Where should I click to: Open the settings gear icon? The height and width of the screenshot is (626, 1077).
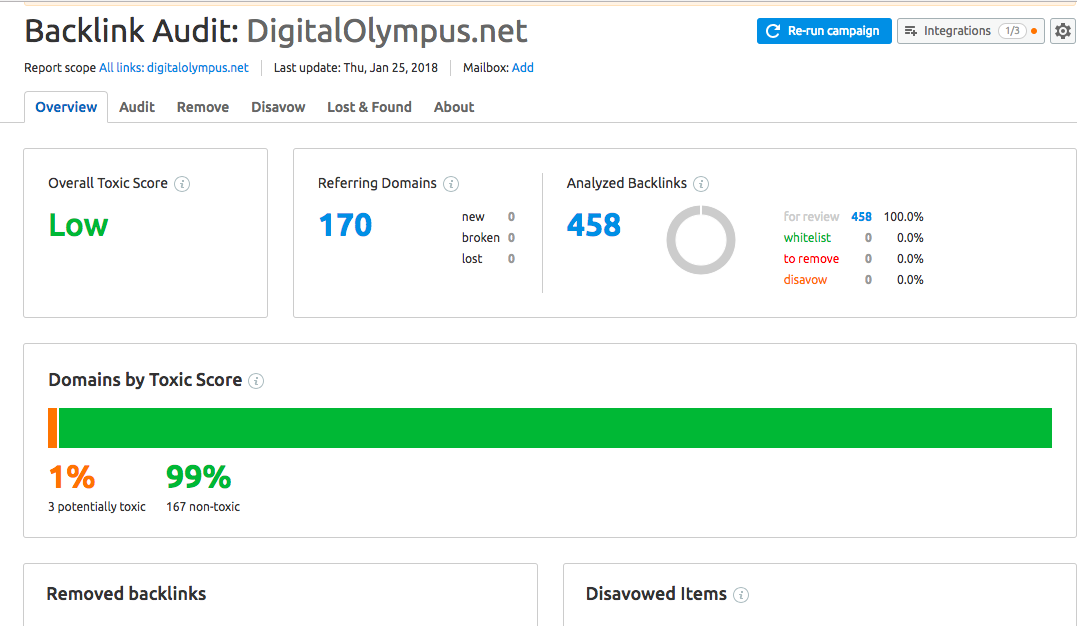tap(1063, 31)
